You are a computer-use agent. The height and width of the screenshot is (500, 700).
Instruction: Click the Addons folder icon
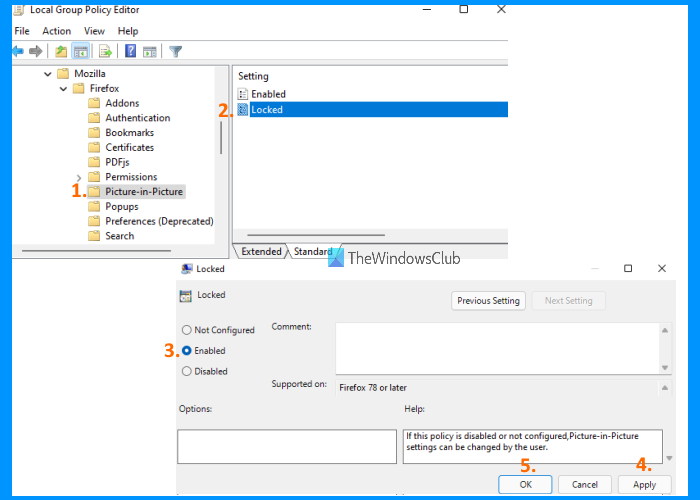pyautogui.click(x=94, y=103)
